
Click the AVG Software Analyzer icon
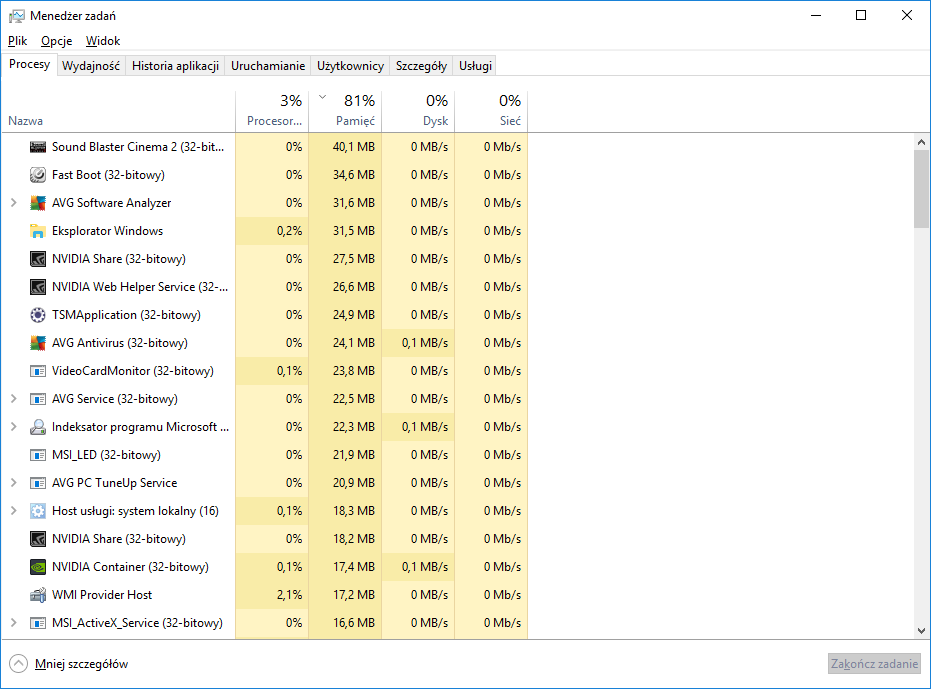[38, 203]
